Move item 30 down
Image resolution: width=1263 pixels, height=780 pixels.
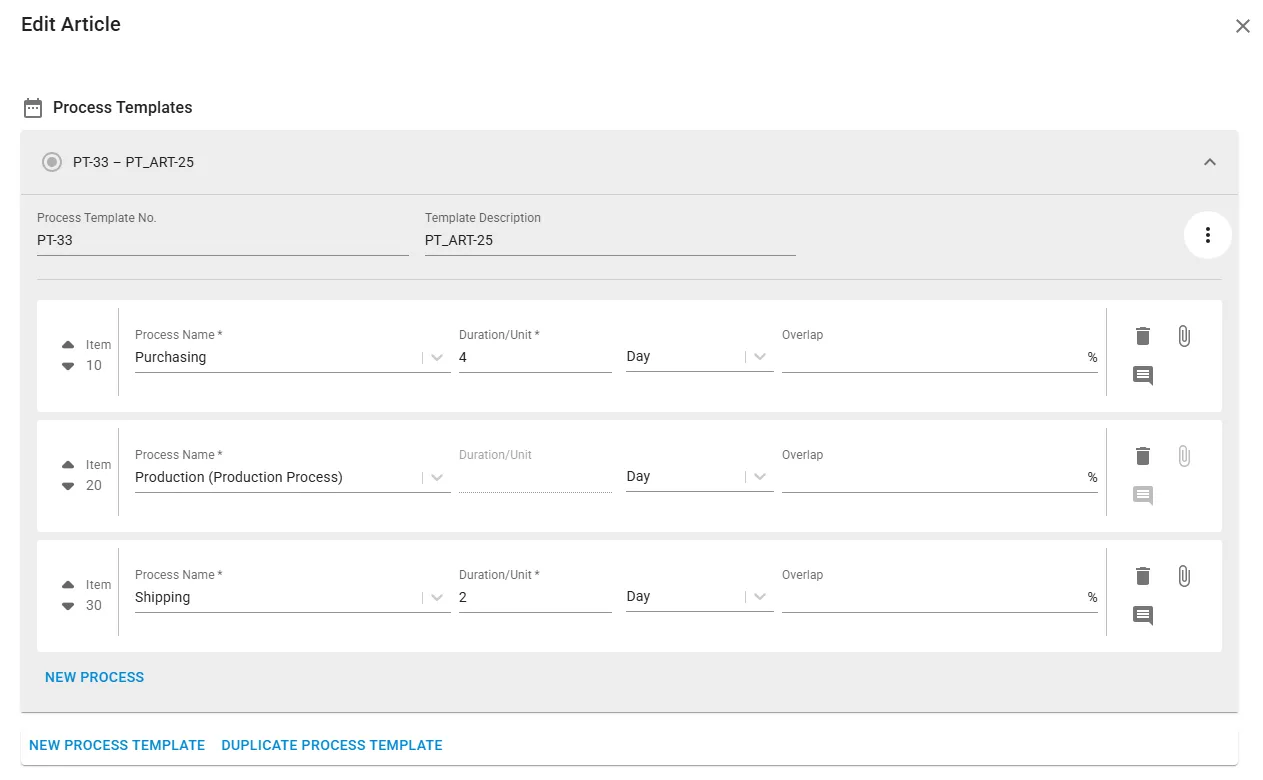pyautogui.click(x=68, y=606)
